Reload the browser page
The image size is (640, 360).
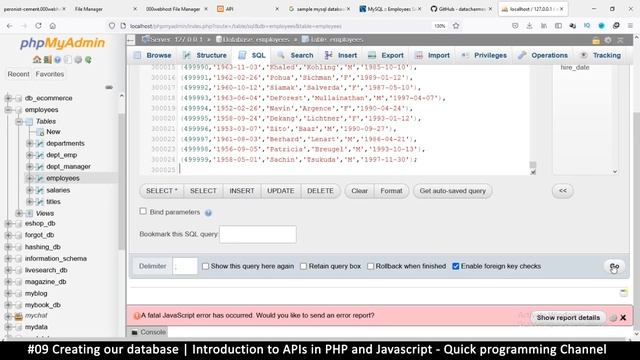[38, 26]
